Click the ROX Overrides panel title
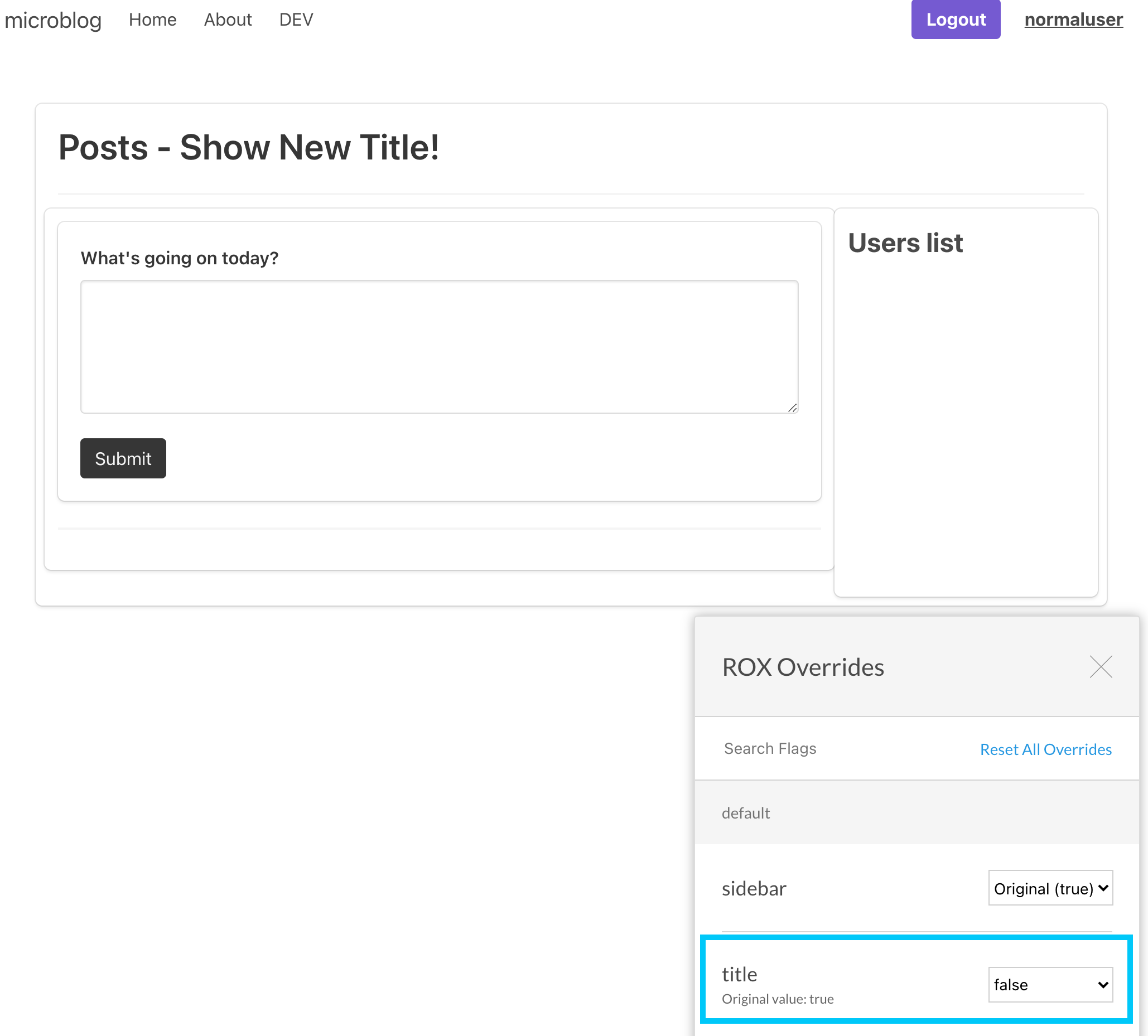1148x1036 pixels. (802, 666)
